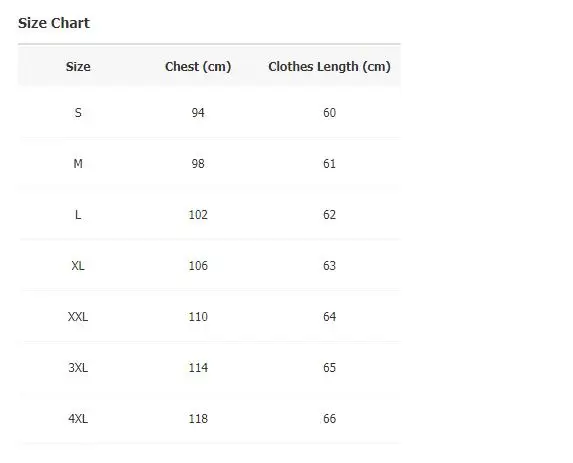This screenshot has width=573, height=463.
Task: Select the S size cell
Action: pyautogui.click(x=78, y=113)
